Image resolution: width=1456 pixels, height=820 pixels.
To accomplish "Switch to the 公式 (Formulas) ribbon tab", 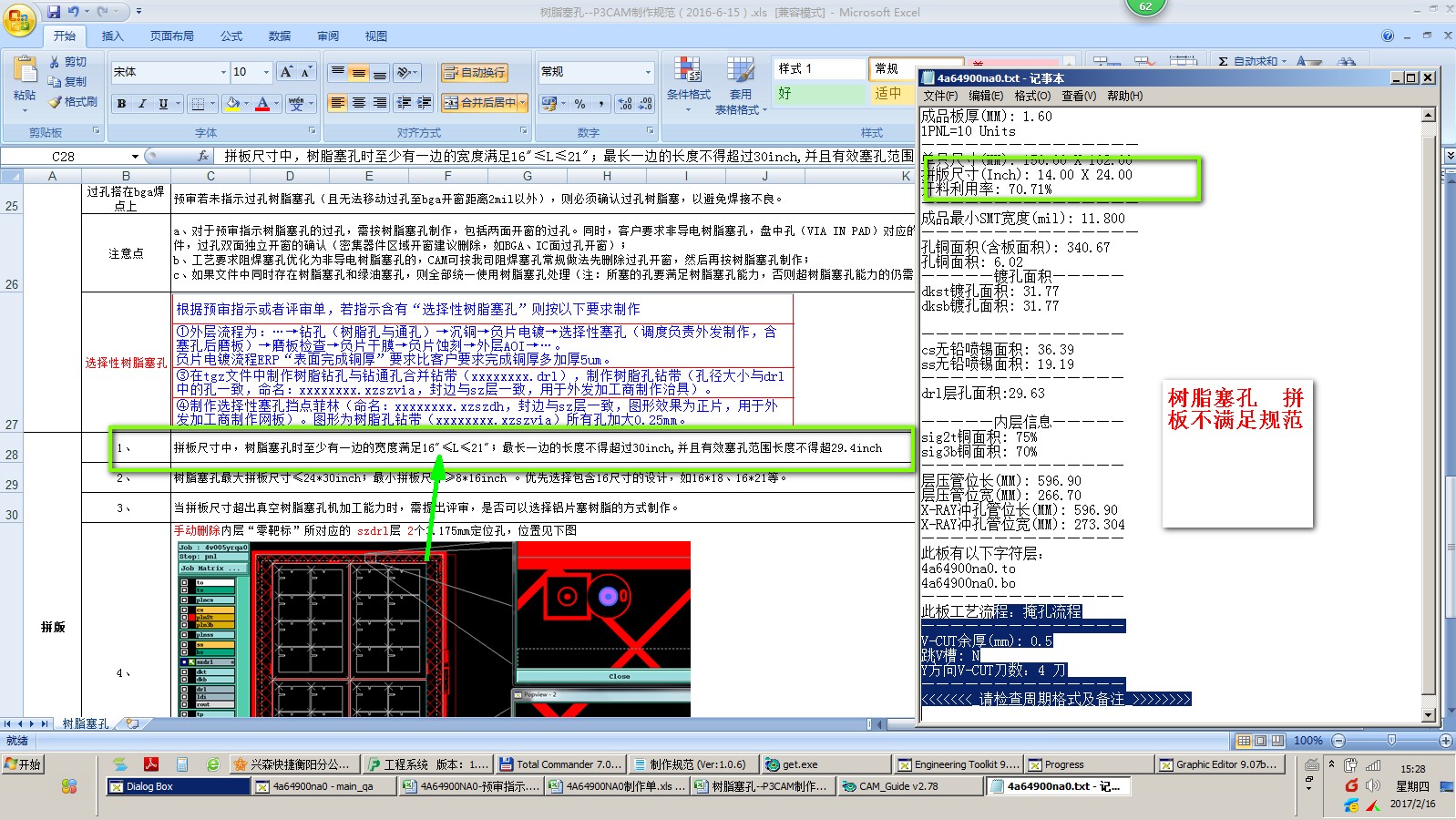I will pyautogui.click(x=231, y=36).
